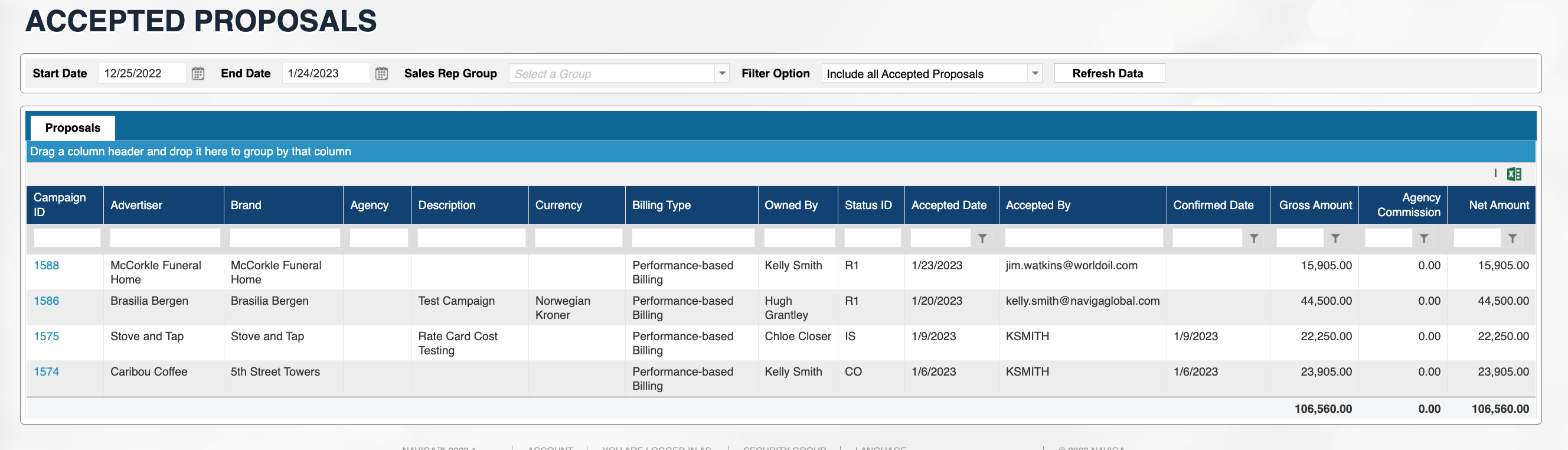Open the Confirmed Date filter icon
Viewport: 1568px width, 450px height.
[1253, 238]
